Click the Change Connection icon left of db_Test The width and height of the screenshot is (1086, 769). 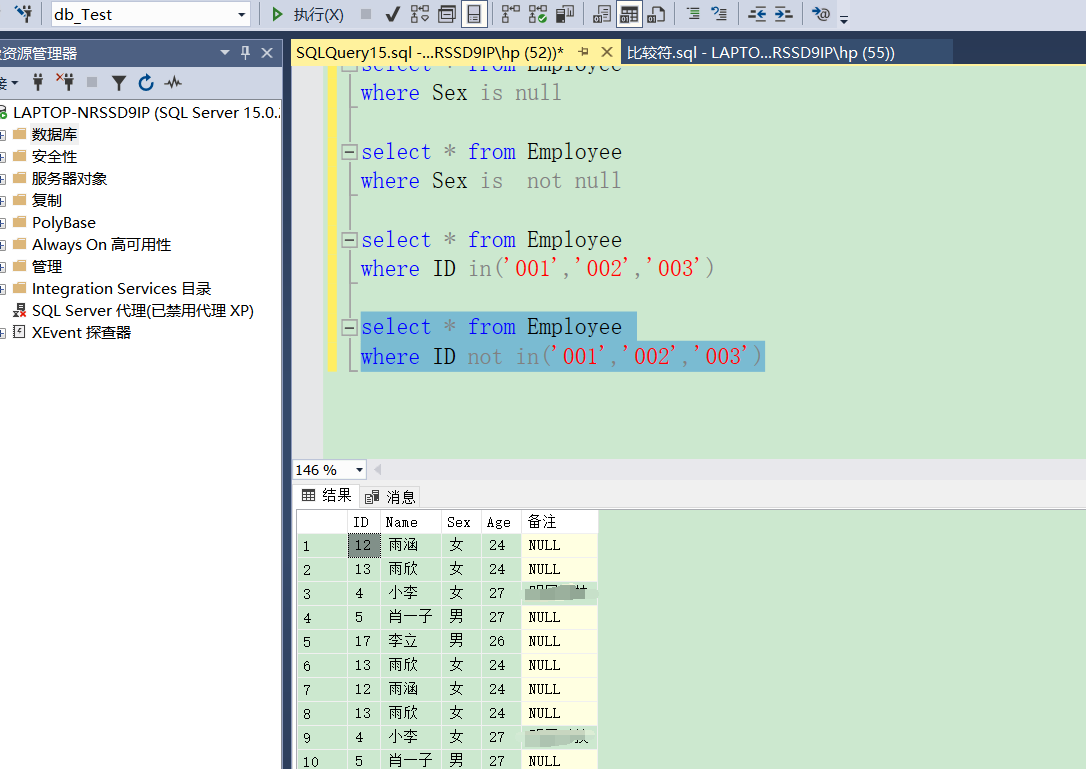[24, 14]
